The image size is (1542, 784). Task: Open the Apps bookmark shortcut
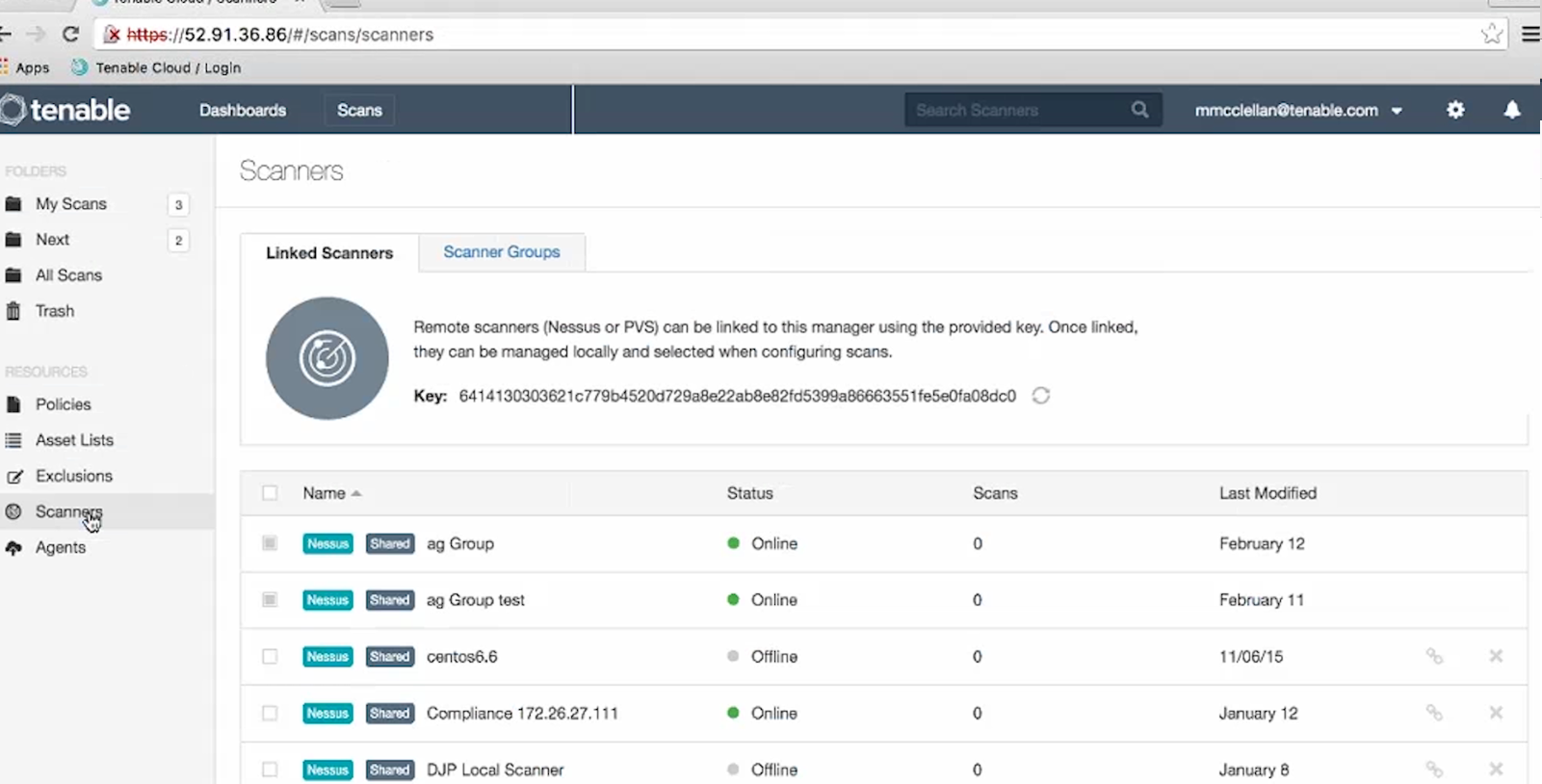click(25, 67)
